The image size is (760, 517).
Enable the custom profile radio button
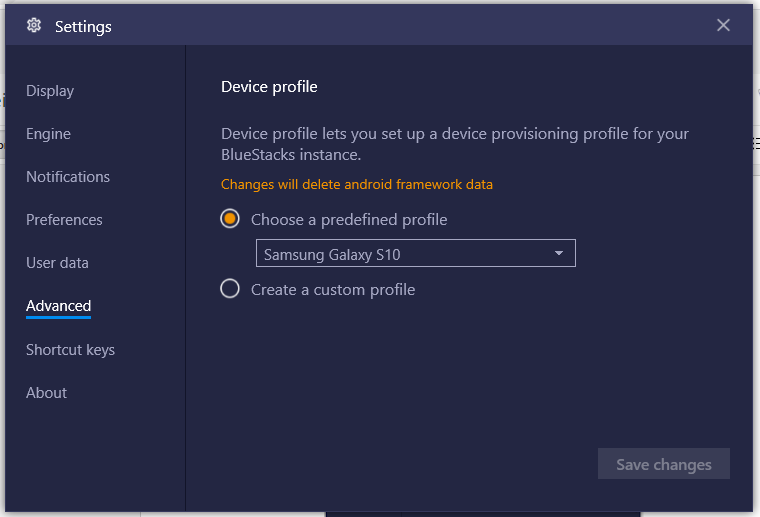click(x=230, y=290)
